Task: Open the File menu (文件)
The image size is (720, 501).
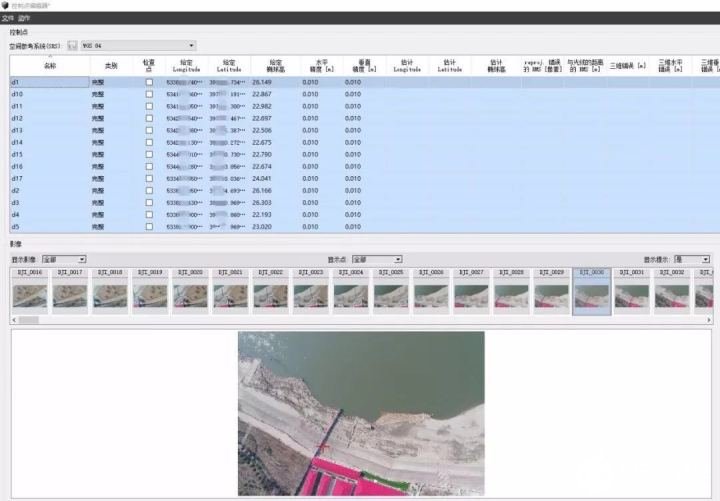Action: click(7, 18)
